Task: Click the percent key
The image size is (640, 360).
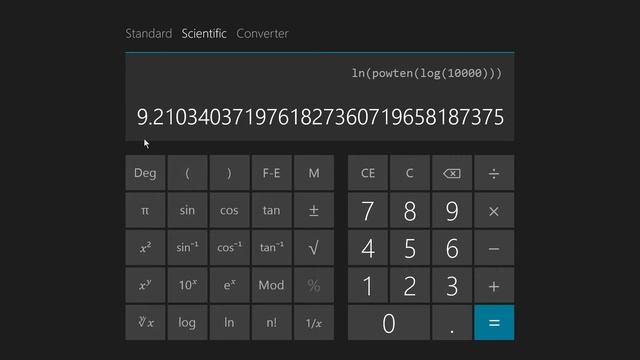Action: click(x=313, y=285)
